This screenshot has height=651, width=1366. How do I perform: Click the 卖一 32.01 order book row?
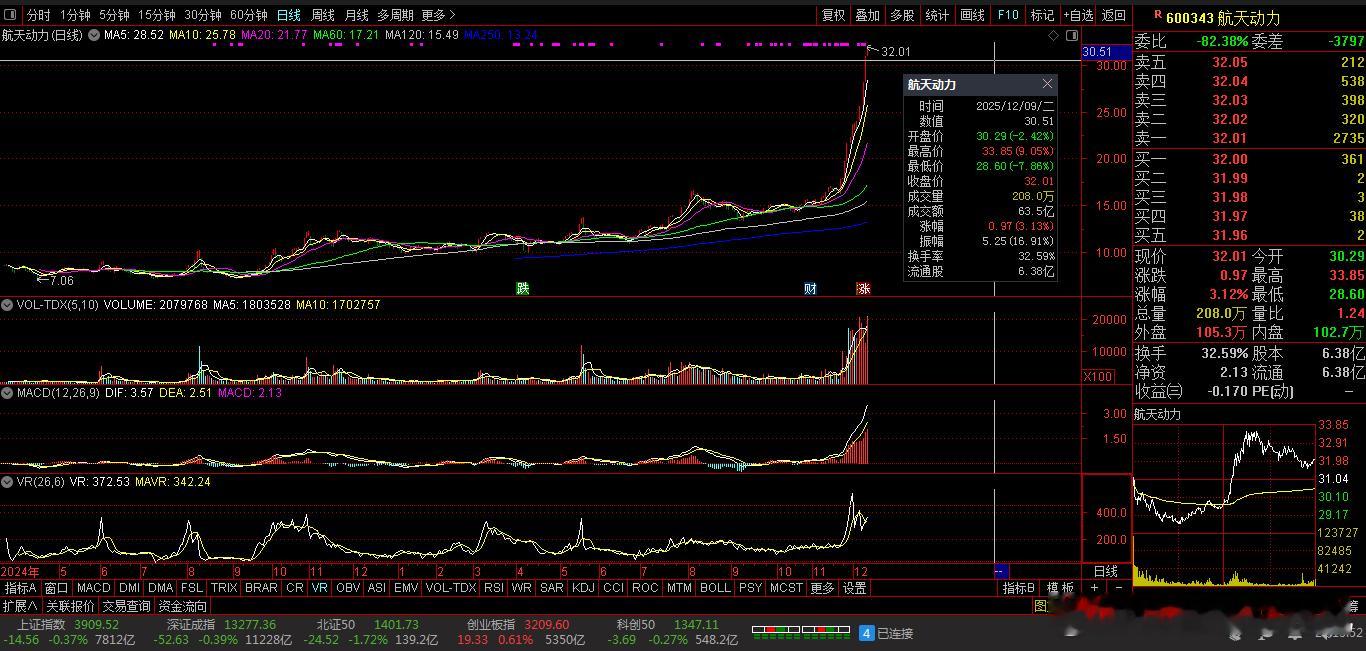click(x=1249, y=138)
